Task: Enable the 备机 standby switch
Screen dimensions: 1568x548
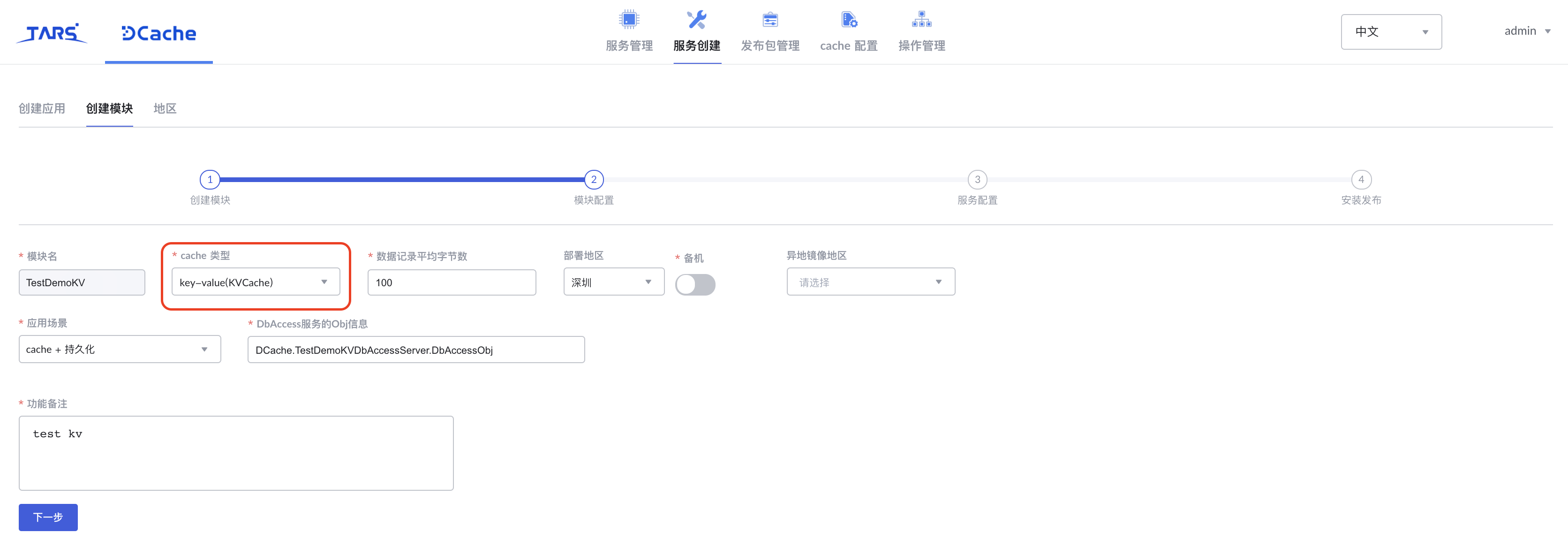Action: pyautogui.click(x=695, y=284)
